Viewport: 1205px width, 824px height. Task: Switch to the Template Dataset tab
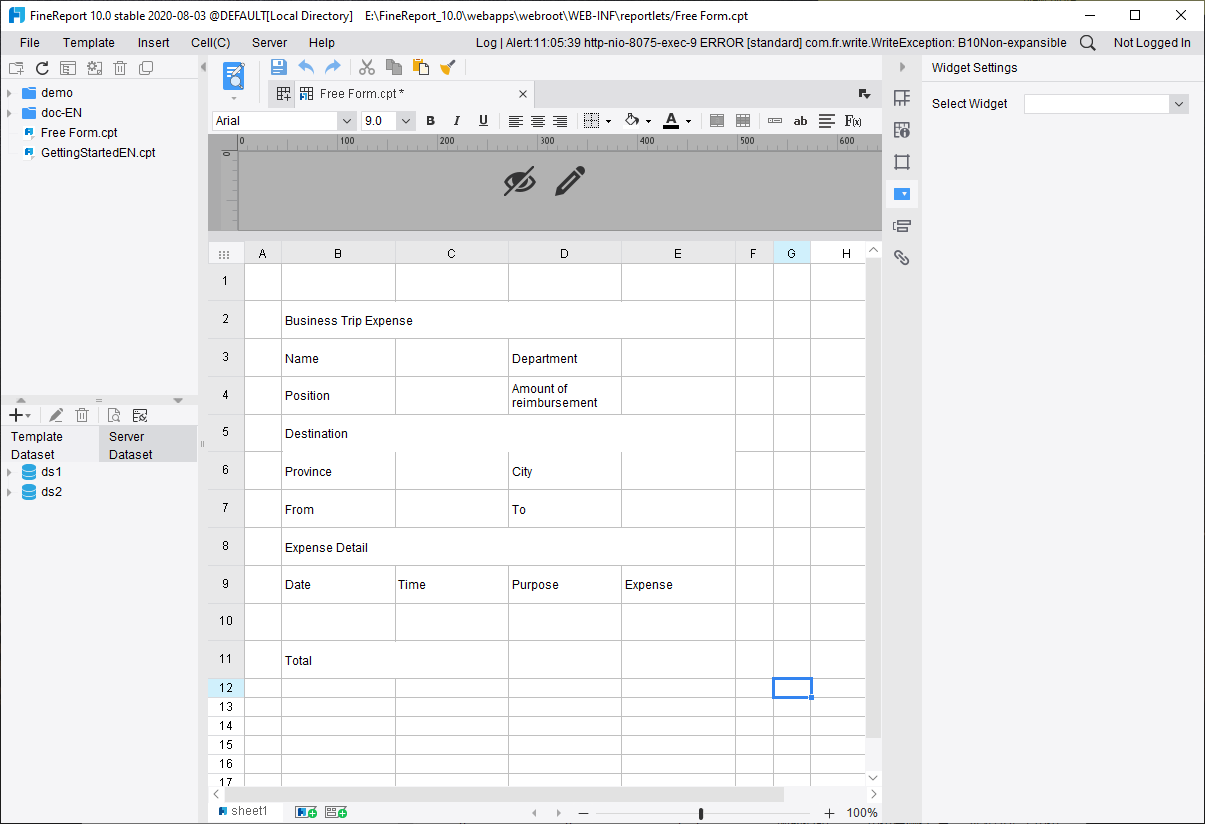pyautogui.click(x=49, y=445)
